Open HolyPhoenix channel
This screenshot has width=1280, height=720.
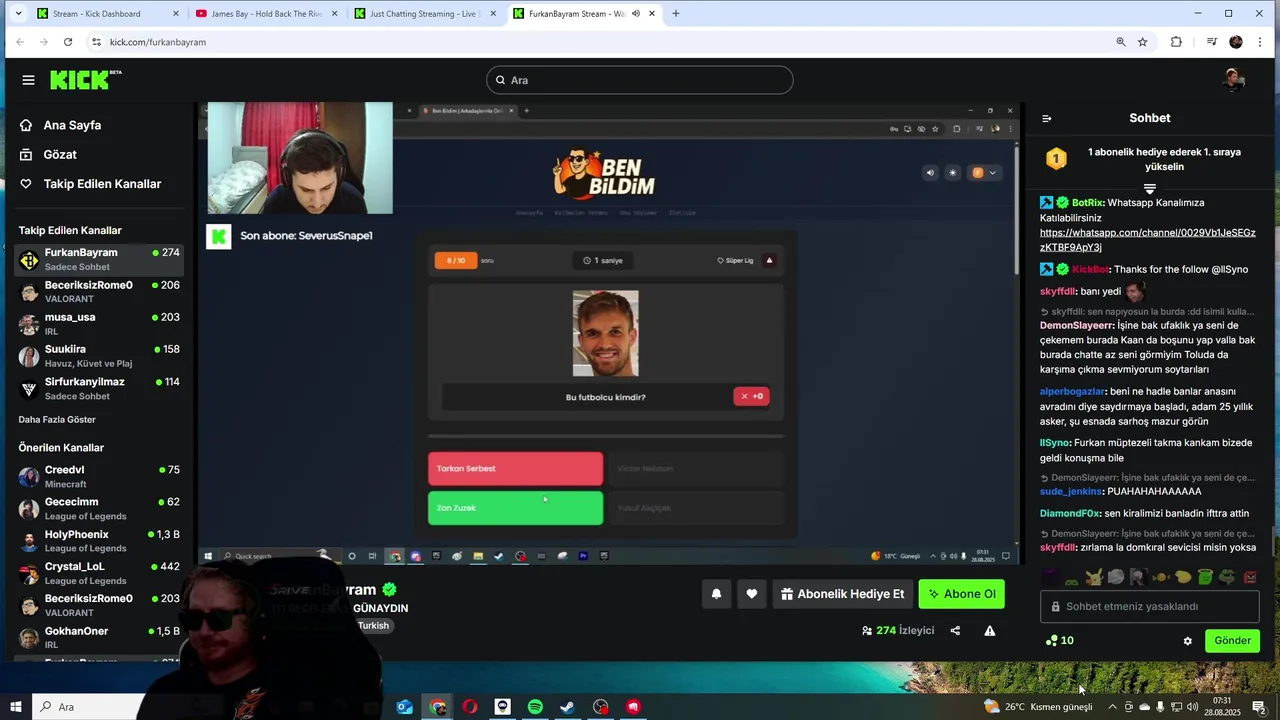98,541
